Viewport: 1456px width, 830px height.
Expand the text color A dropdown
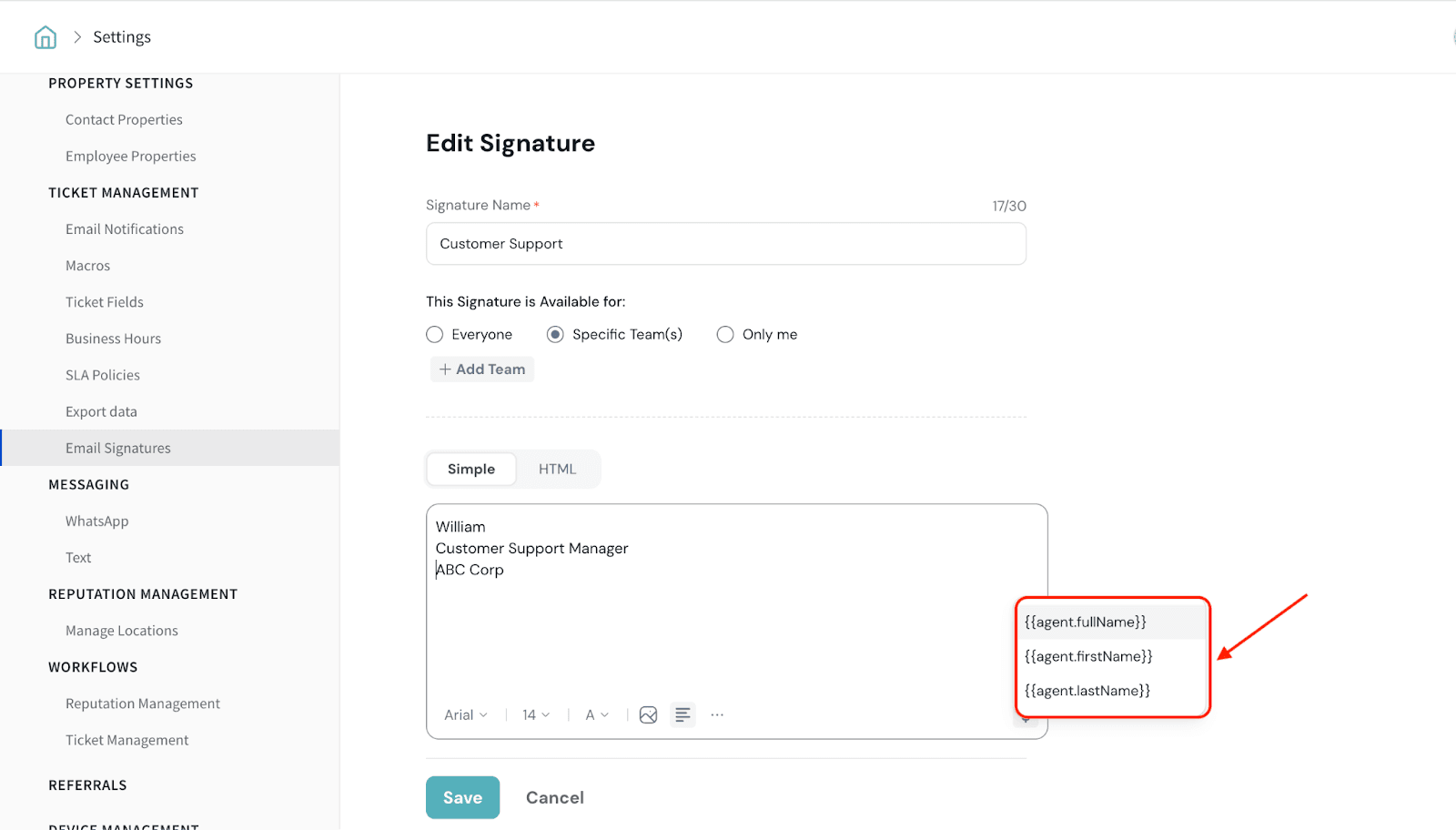coord(597,715)
